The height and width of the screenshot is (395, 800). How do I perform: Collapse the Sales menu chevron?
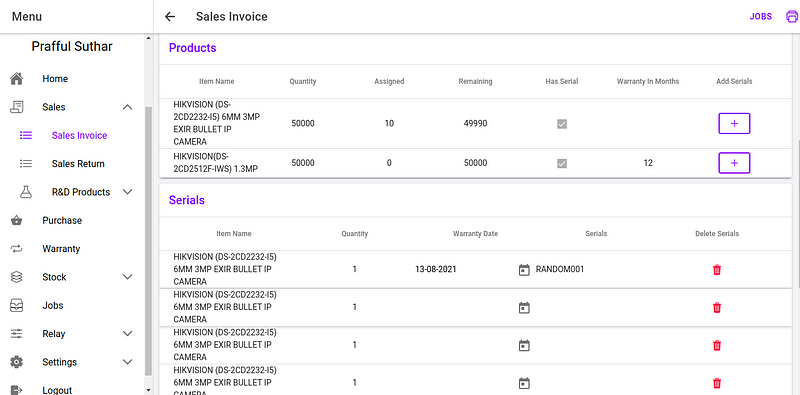128,107
